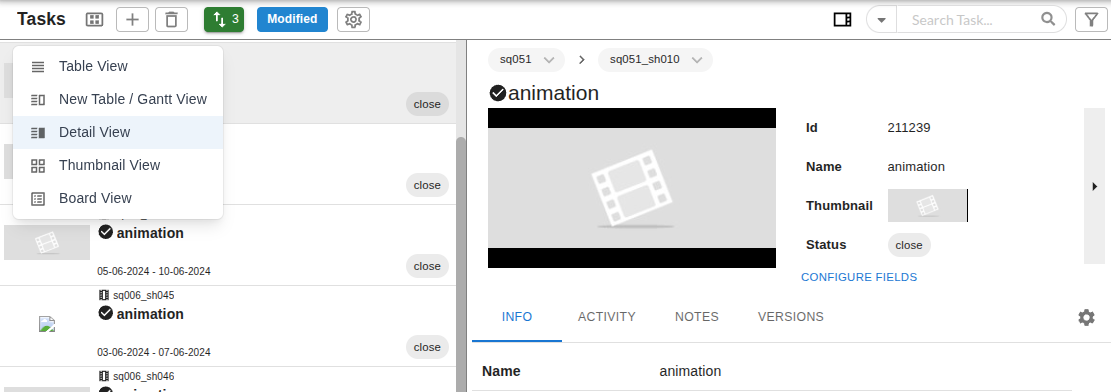
Task: Click close status on 05-06-2024 task
Action: pos(427,266)
